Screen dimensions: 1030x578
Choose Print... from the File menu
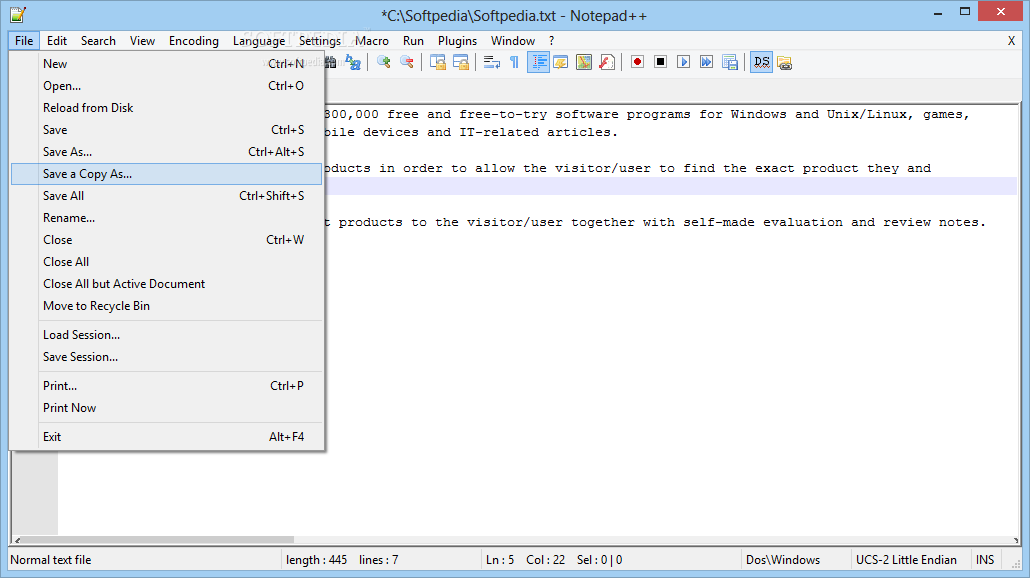(167, 386)
